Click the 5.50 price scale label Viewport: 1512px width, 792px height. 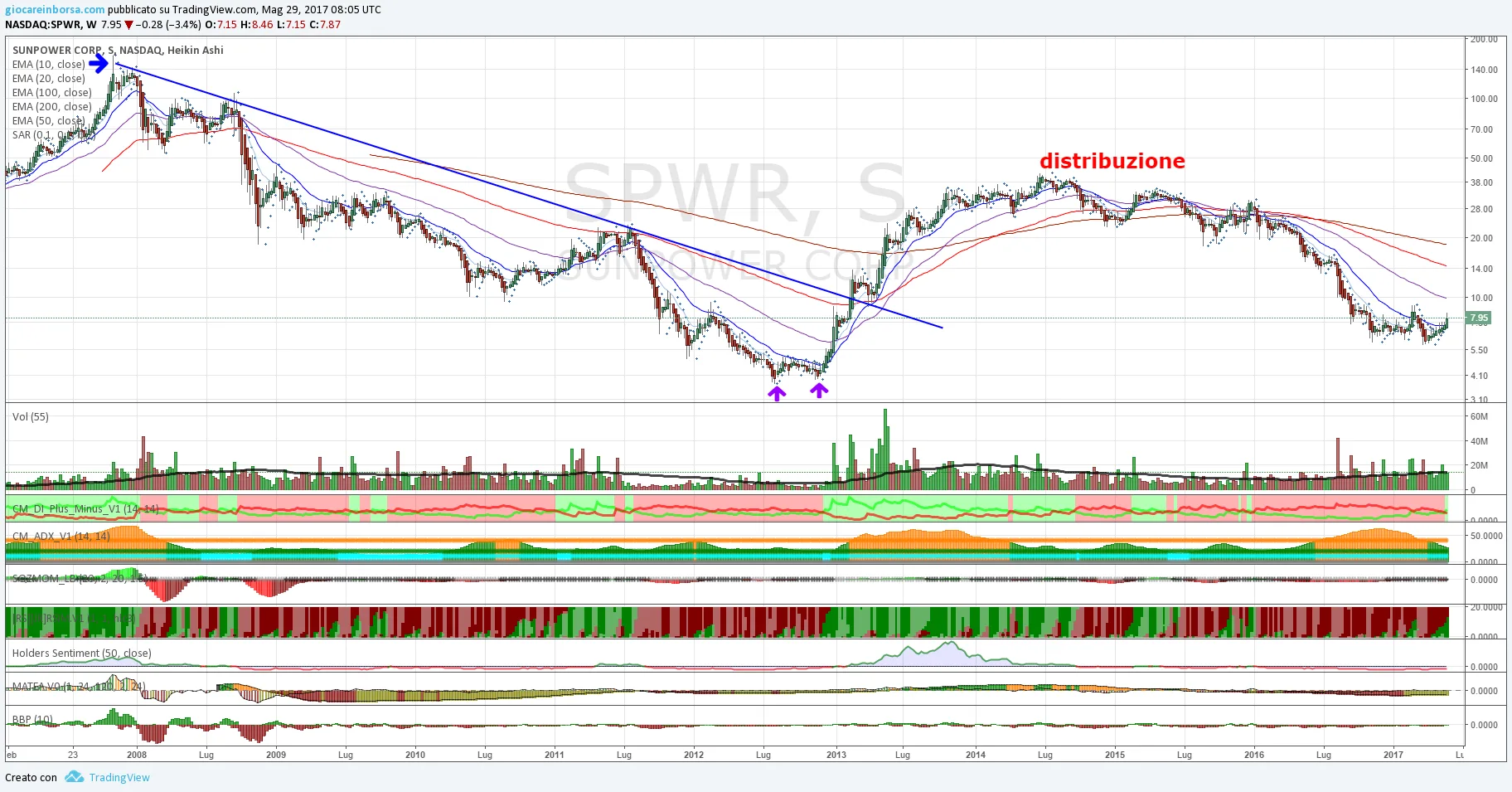[x=1479, y=350]
